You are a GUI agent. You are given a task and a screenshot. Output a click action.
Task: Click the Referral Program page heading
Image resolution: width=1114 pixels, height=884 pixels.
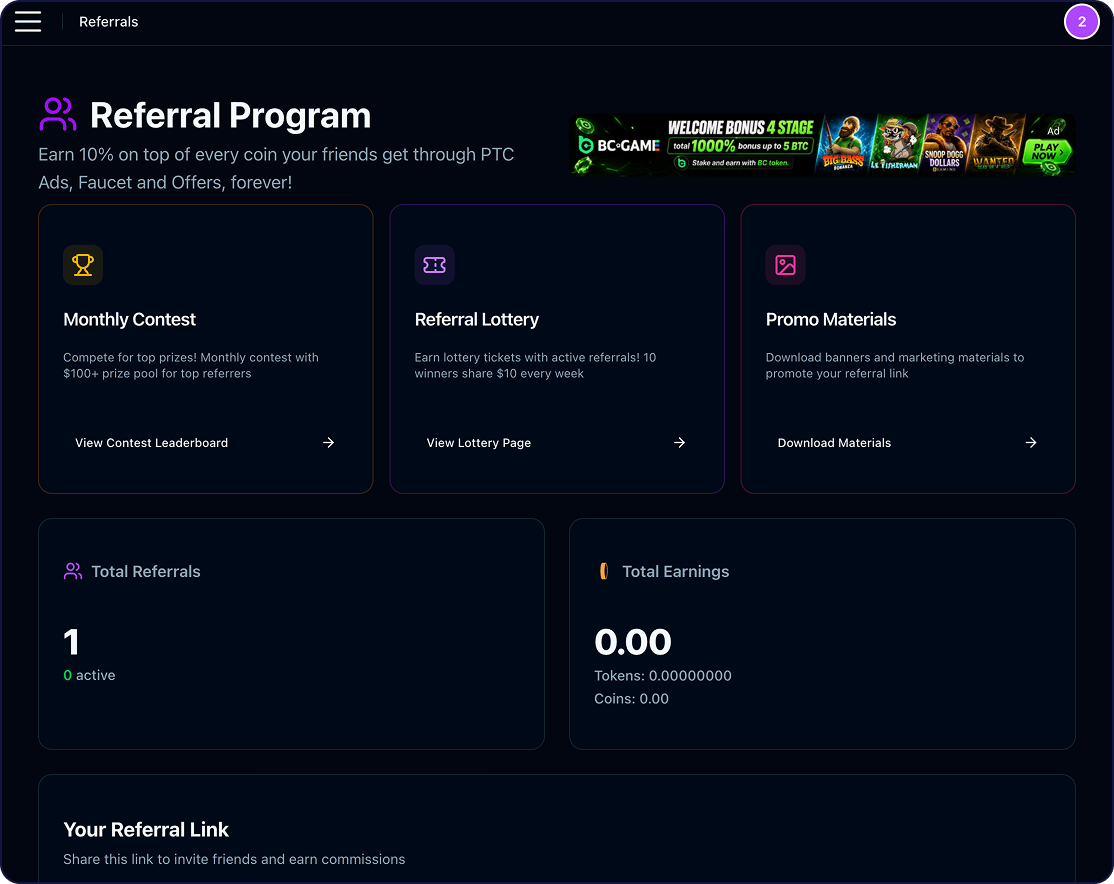point(230,115)
